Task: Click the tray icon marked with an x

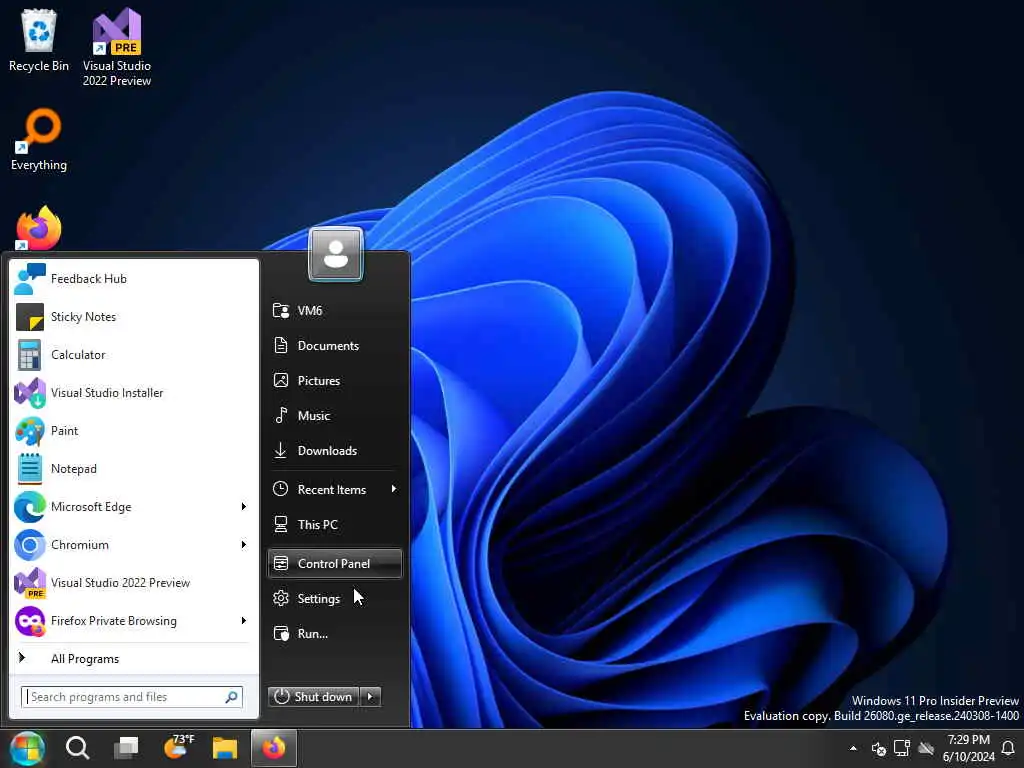Action: pyautogui.click(x=878, y=749)
